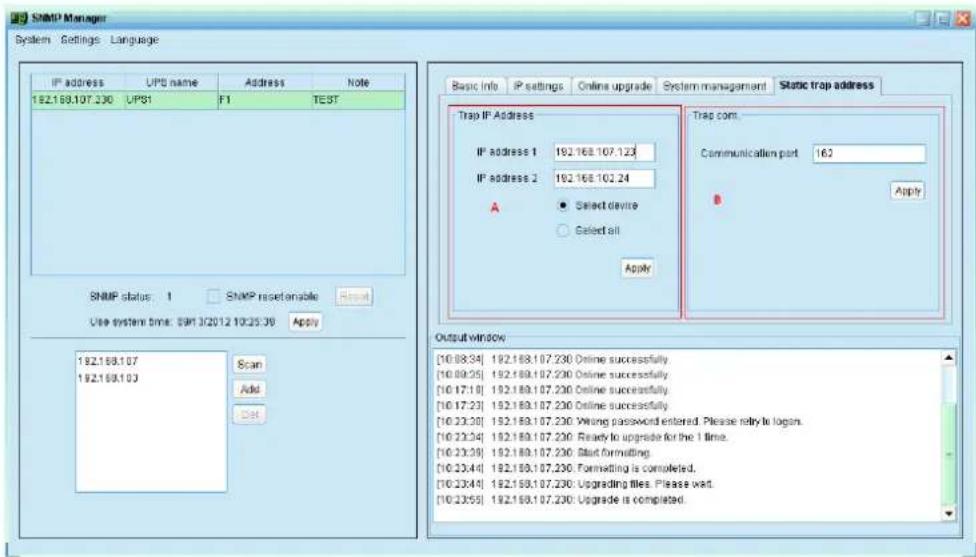Click the output window scrollbar thumb
Viewport: 976px width, 557px height.
point(949,454)
